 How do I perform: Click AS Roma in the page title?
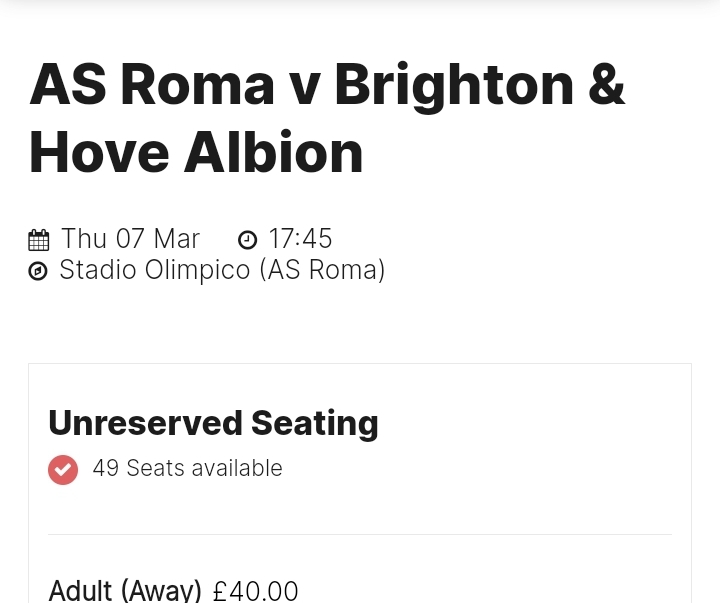152,85
